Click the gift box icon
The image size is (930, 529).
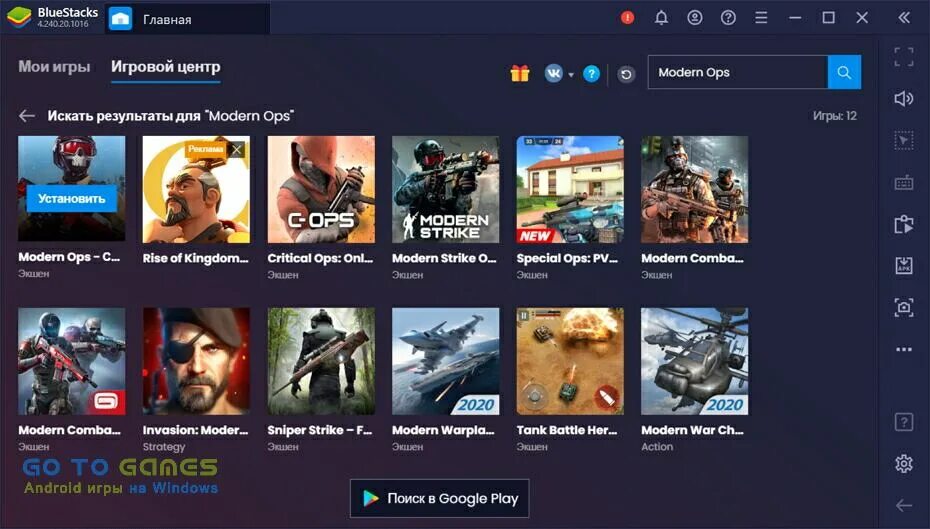pos(520,74)
